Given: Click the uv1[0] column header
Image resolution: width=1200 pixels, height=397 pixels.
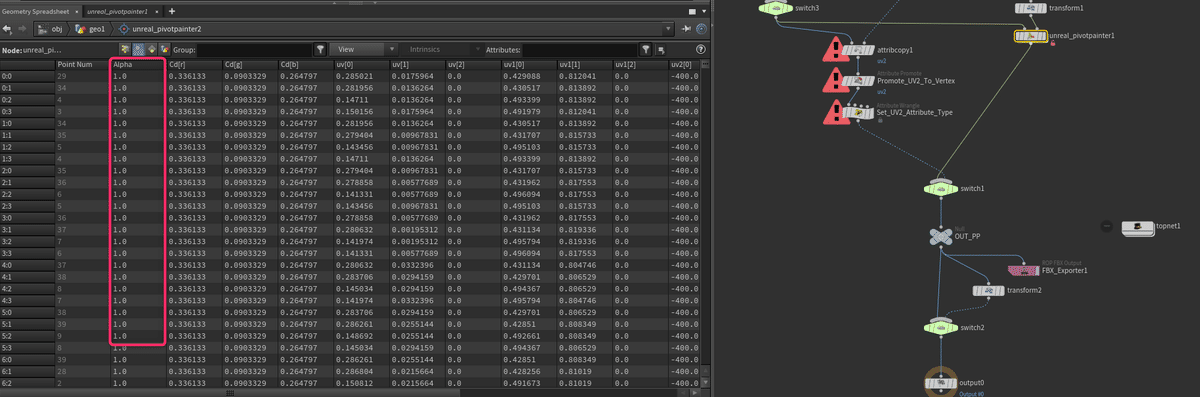Looking at the screenshot, I should 529,64.
